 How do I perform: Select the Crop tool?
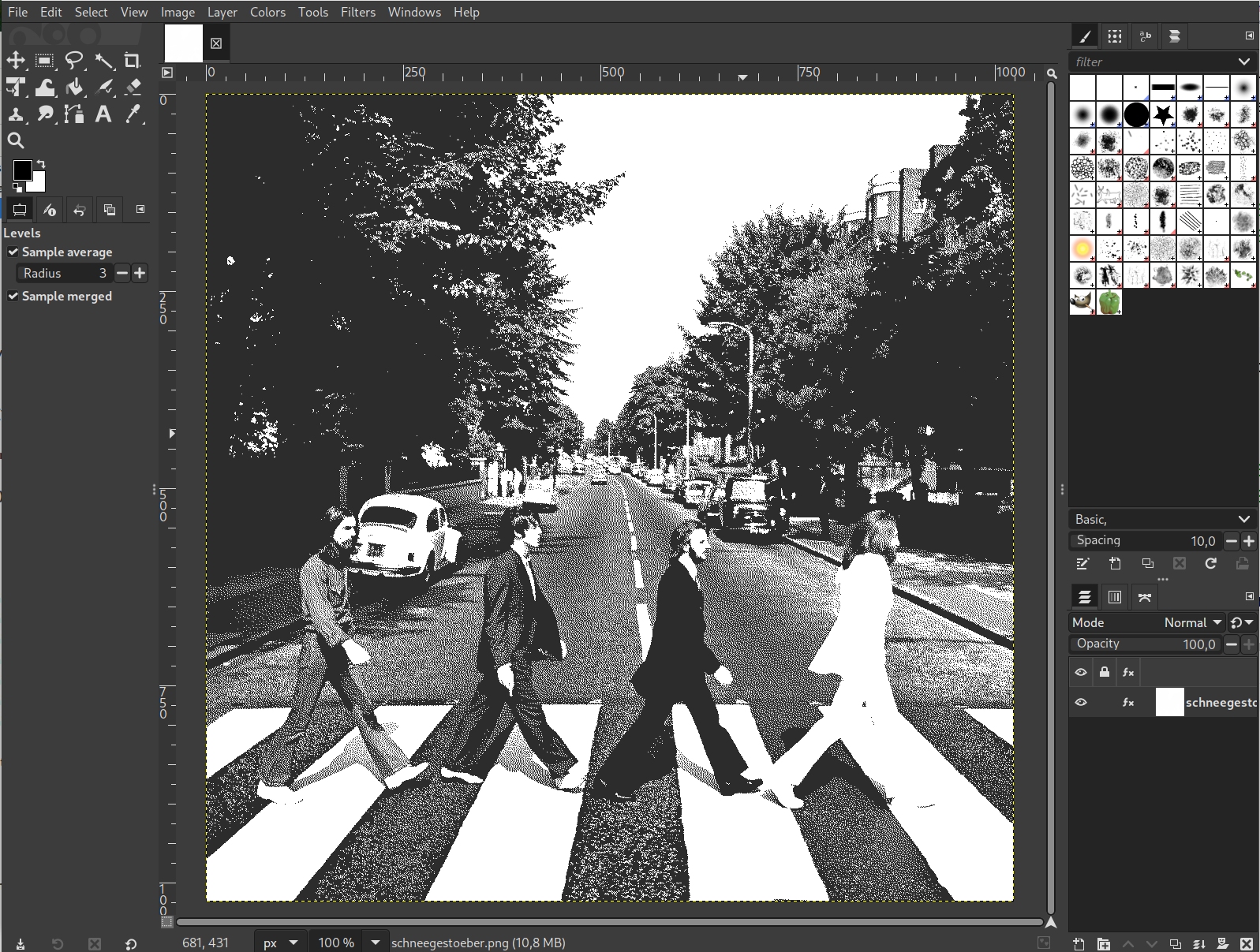tap(133, 61)
